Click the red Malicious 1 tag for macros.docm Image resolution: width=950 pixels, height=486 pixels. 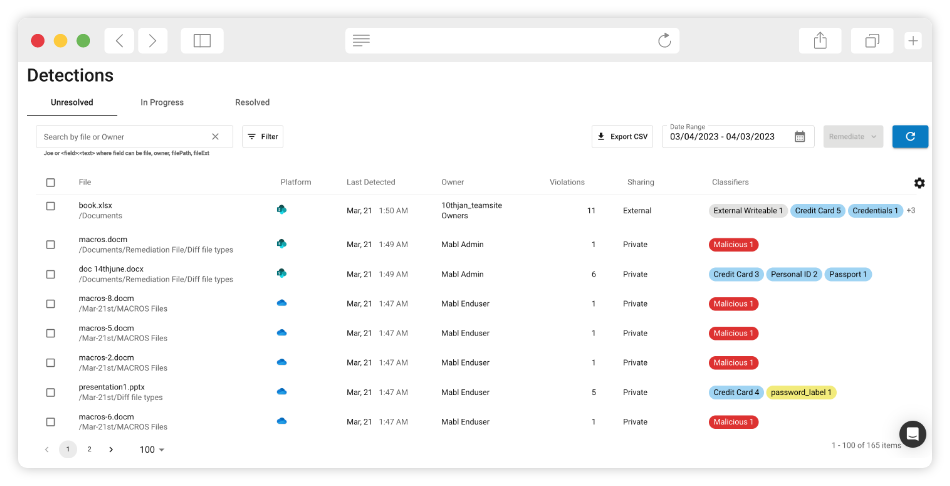[x=733, y=244]
